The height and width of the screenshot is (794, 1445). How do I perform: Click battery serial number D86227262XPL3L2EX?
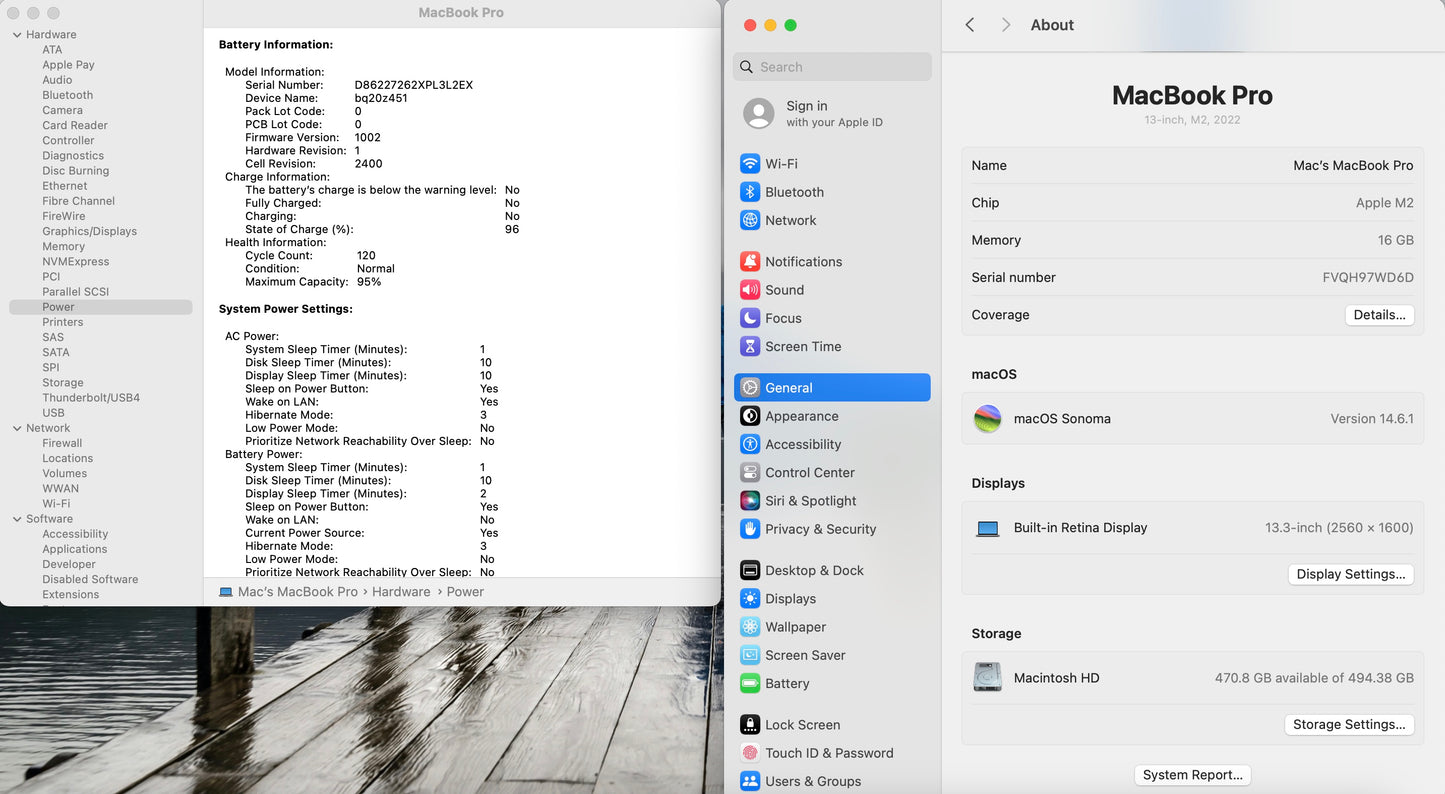(x=413, y=85)
